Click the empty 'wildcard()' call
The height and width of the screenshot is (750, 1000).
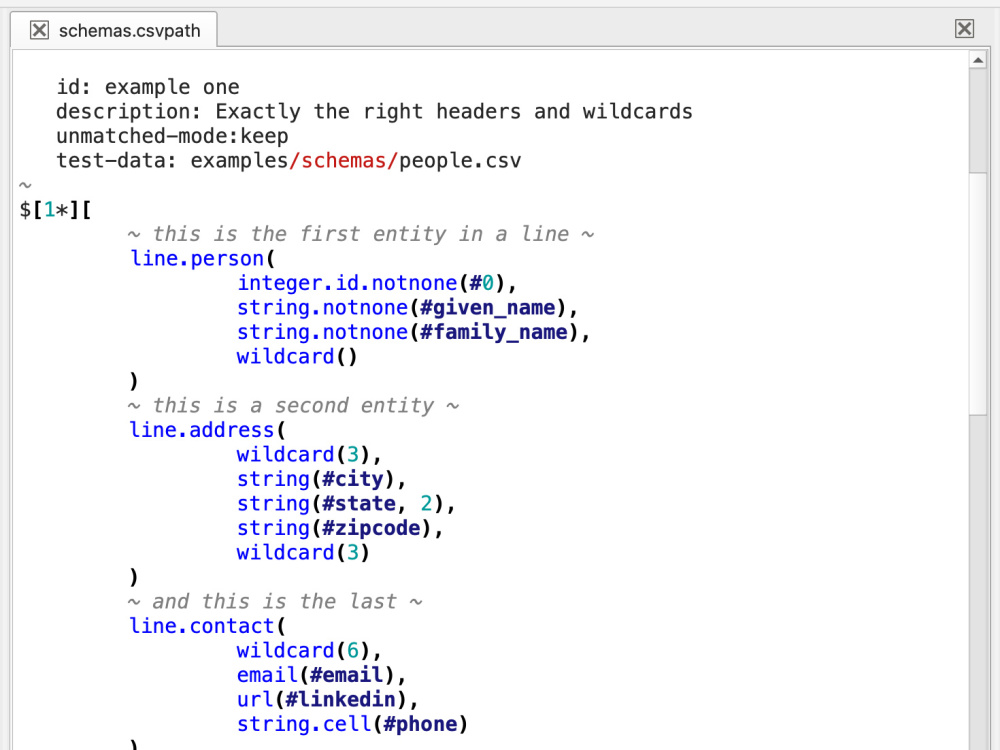coord(297,357)
